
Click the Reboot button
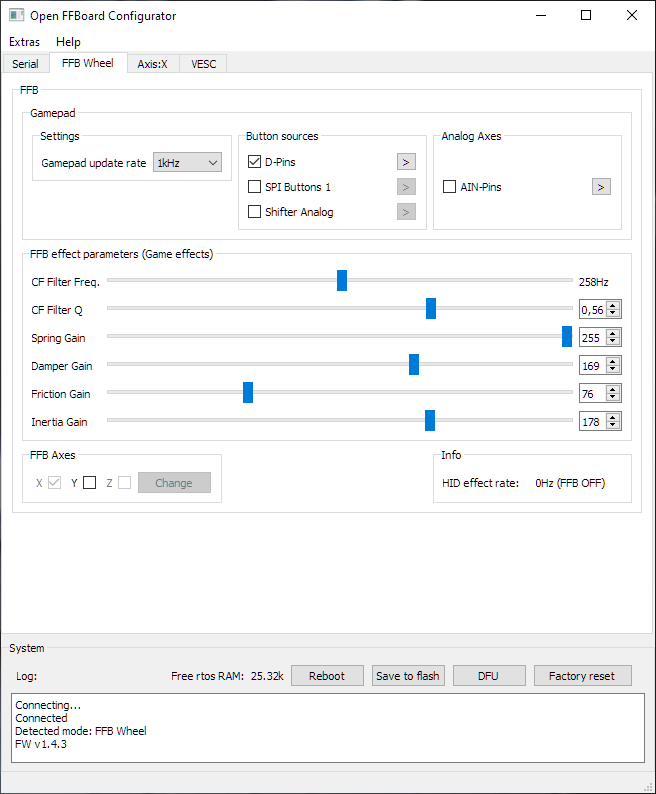pyautogui.click(x=327, y=676)
